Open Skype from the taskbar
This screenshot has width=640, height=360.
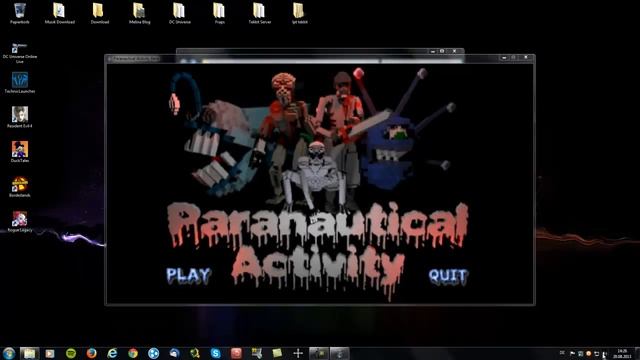[x=216, y=353]
